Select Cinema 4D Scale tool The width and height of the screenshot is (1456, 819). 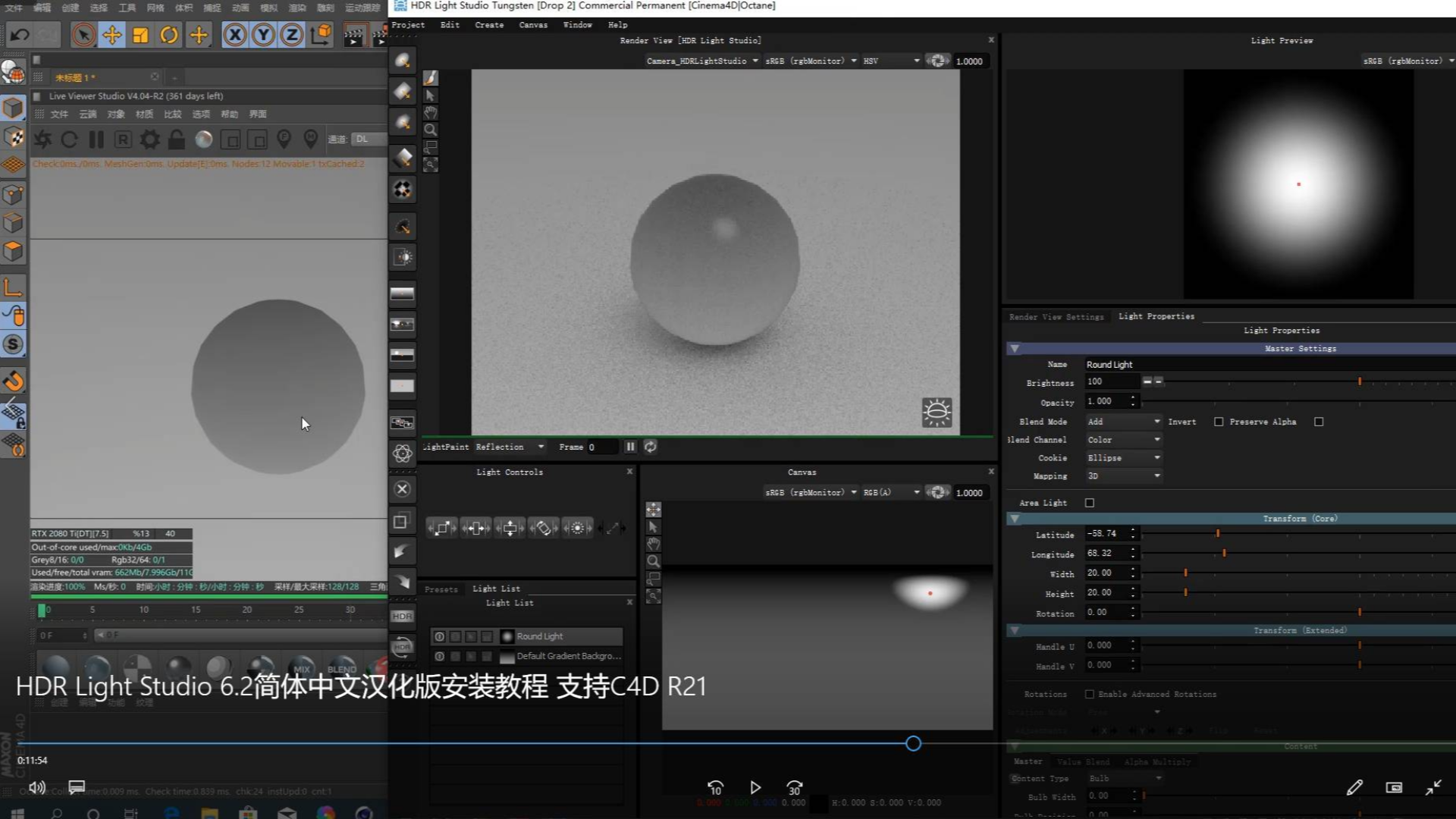tap(140, 35)
